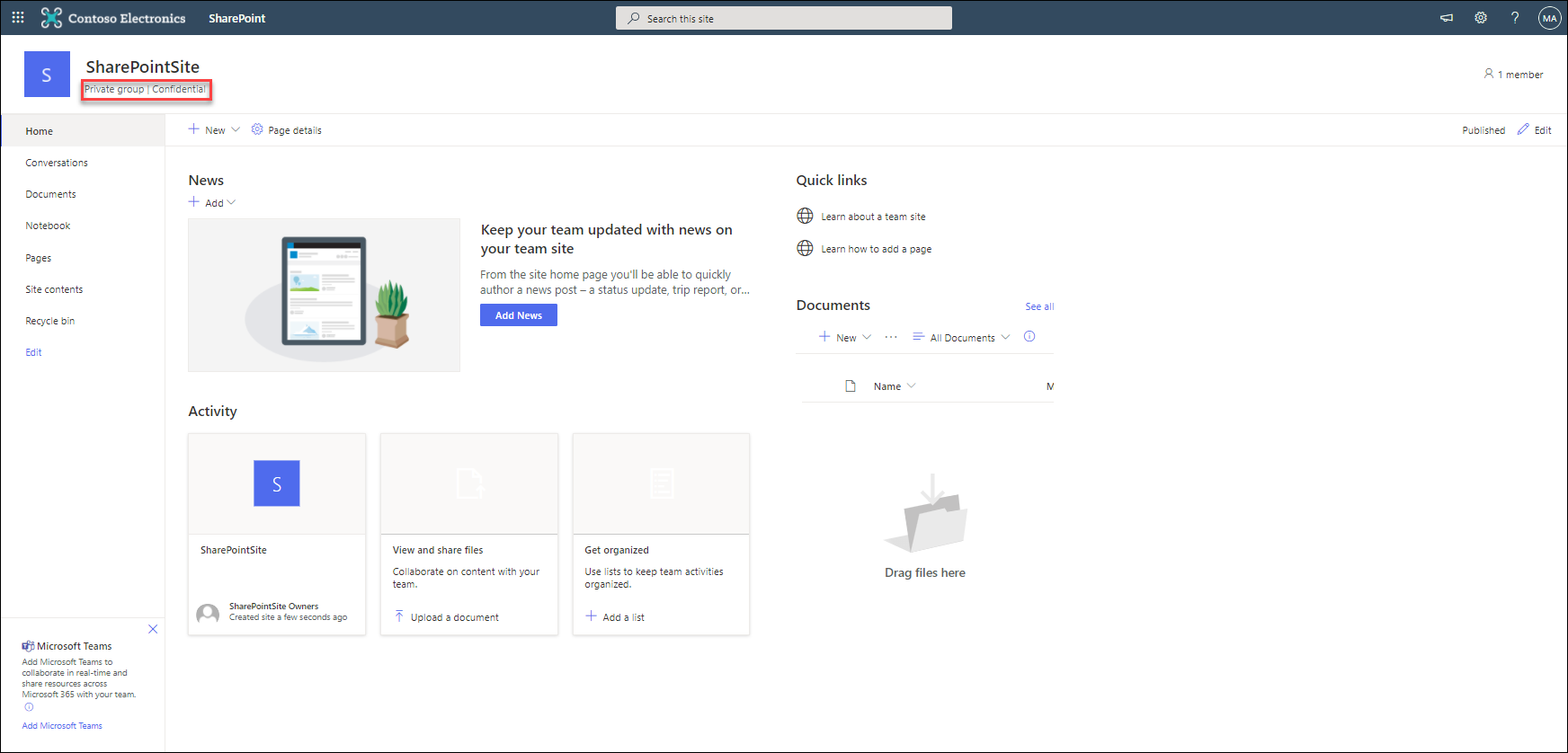Open the app launcher waffle icon

point(18,18)
